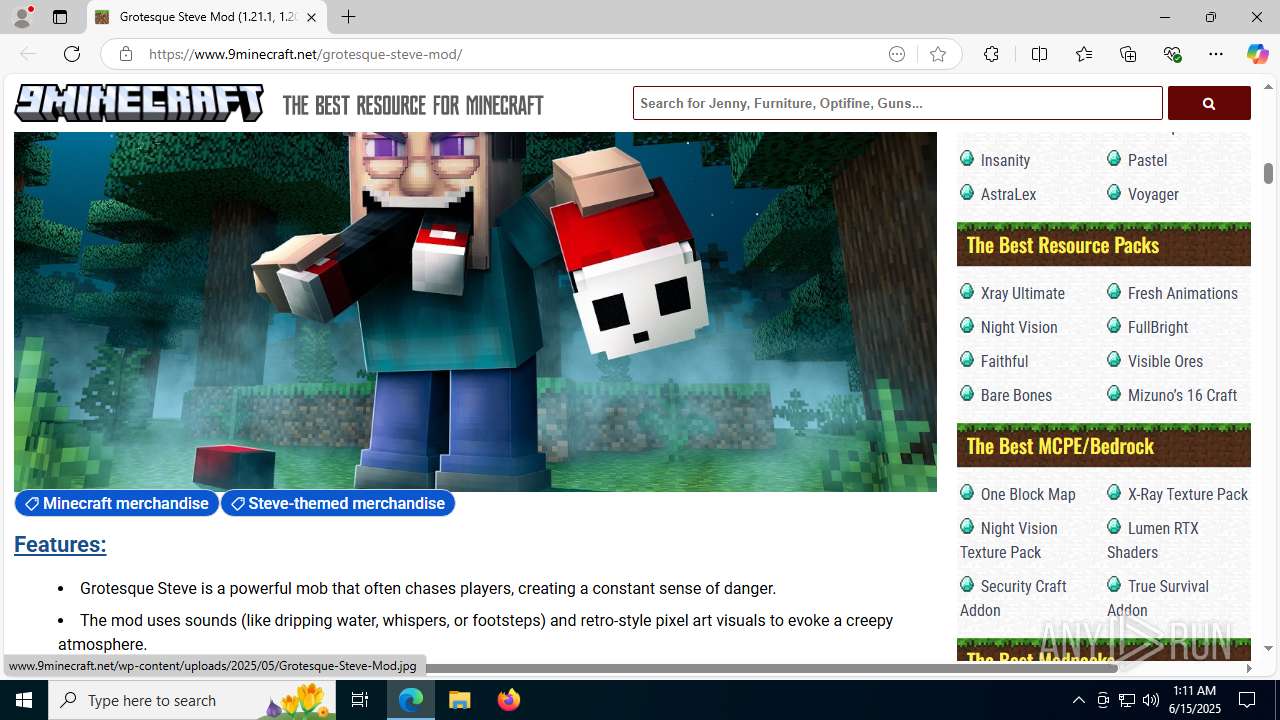Click Minecraft merchandise tag button
The width and height of the screenshot is (1280, 720).
[116, 503]
